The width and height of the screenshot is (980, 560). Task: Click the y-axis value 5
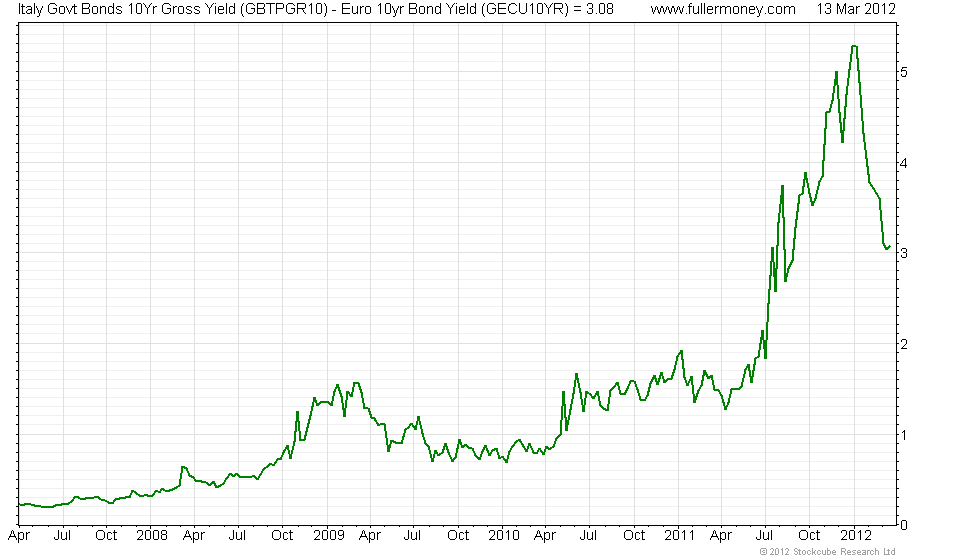click(903, 73)
